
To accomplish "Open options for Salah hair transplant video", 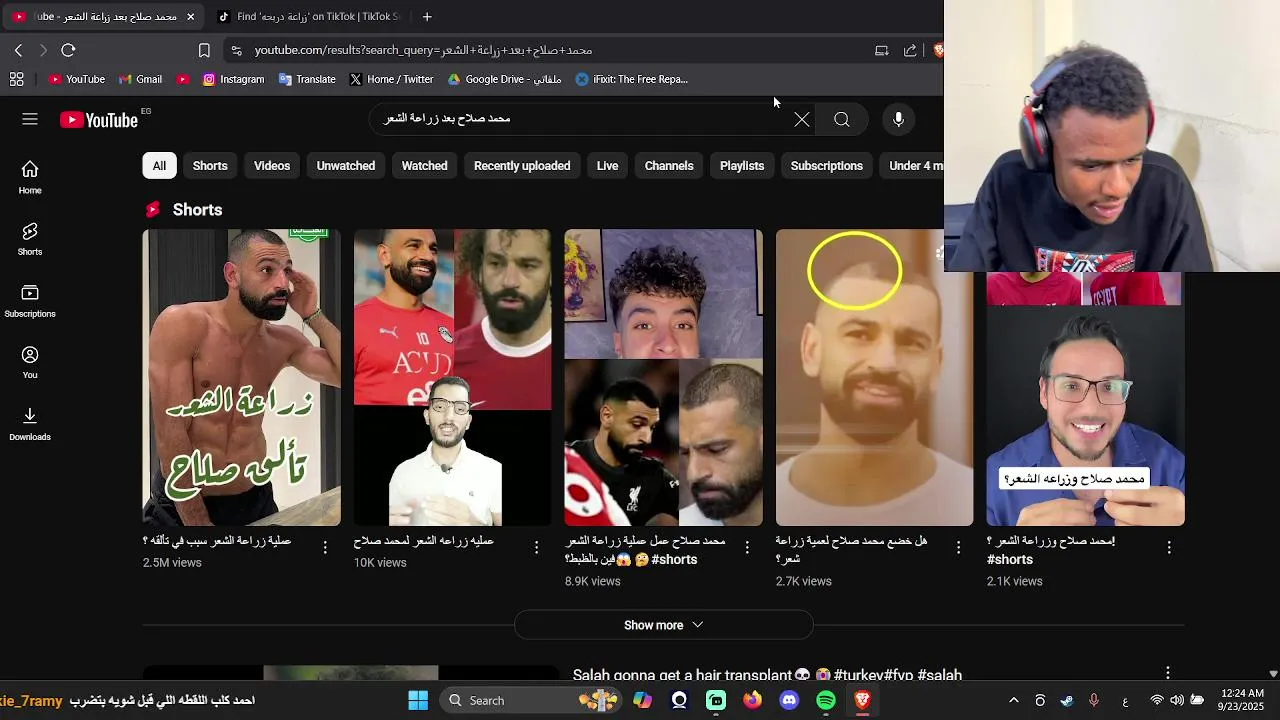I will [x=1167, y=674].
